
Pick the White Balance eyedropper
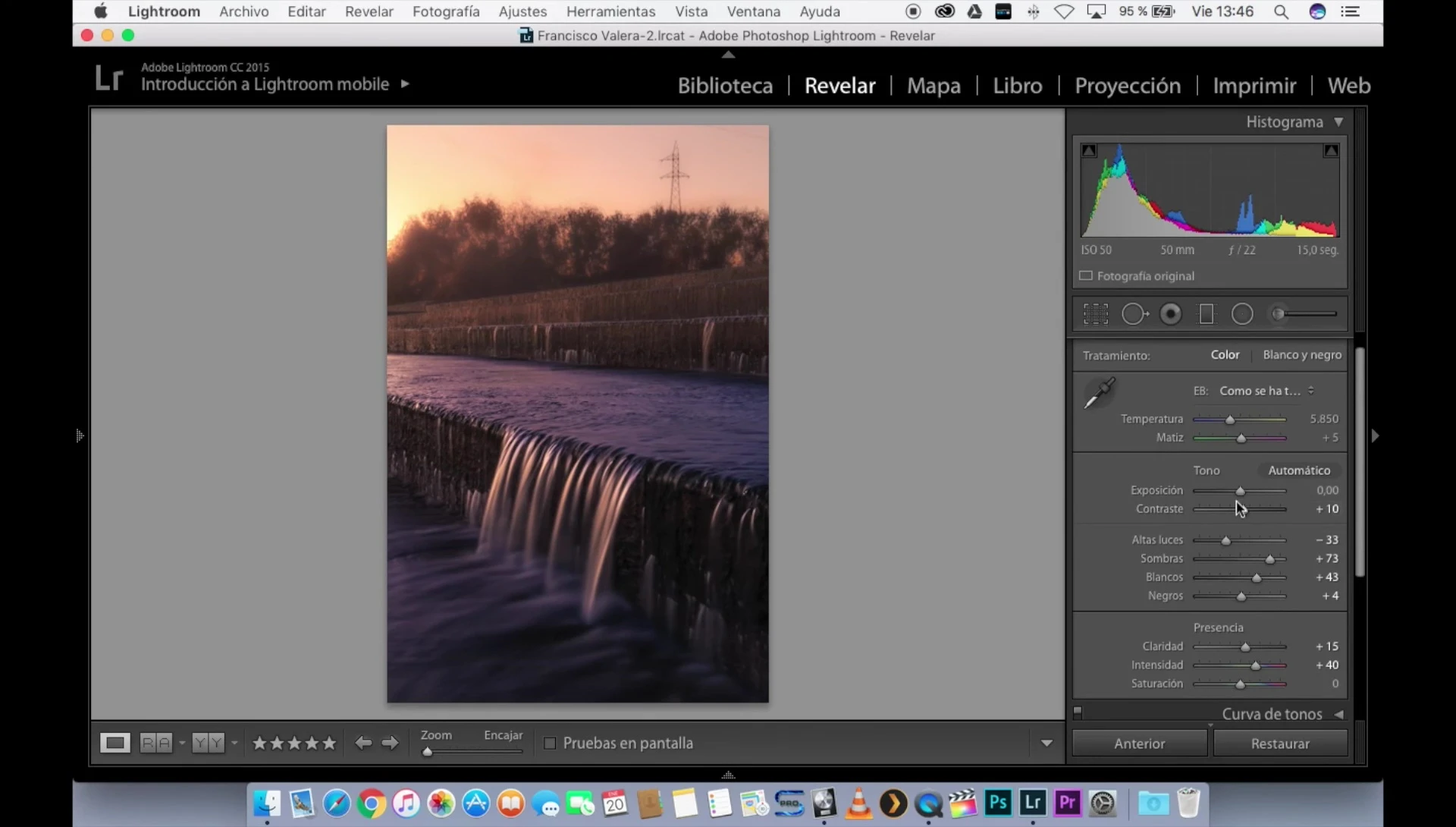coord(1099,394)
